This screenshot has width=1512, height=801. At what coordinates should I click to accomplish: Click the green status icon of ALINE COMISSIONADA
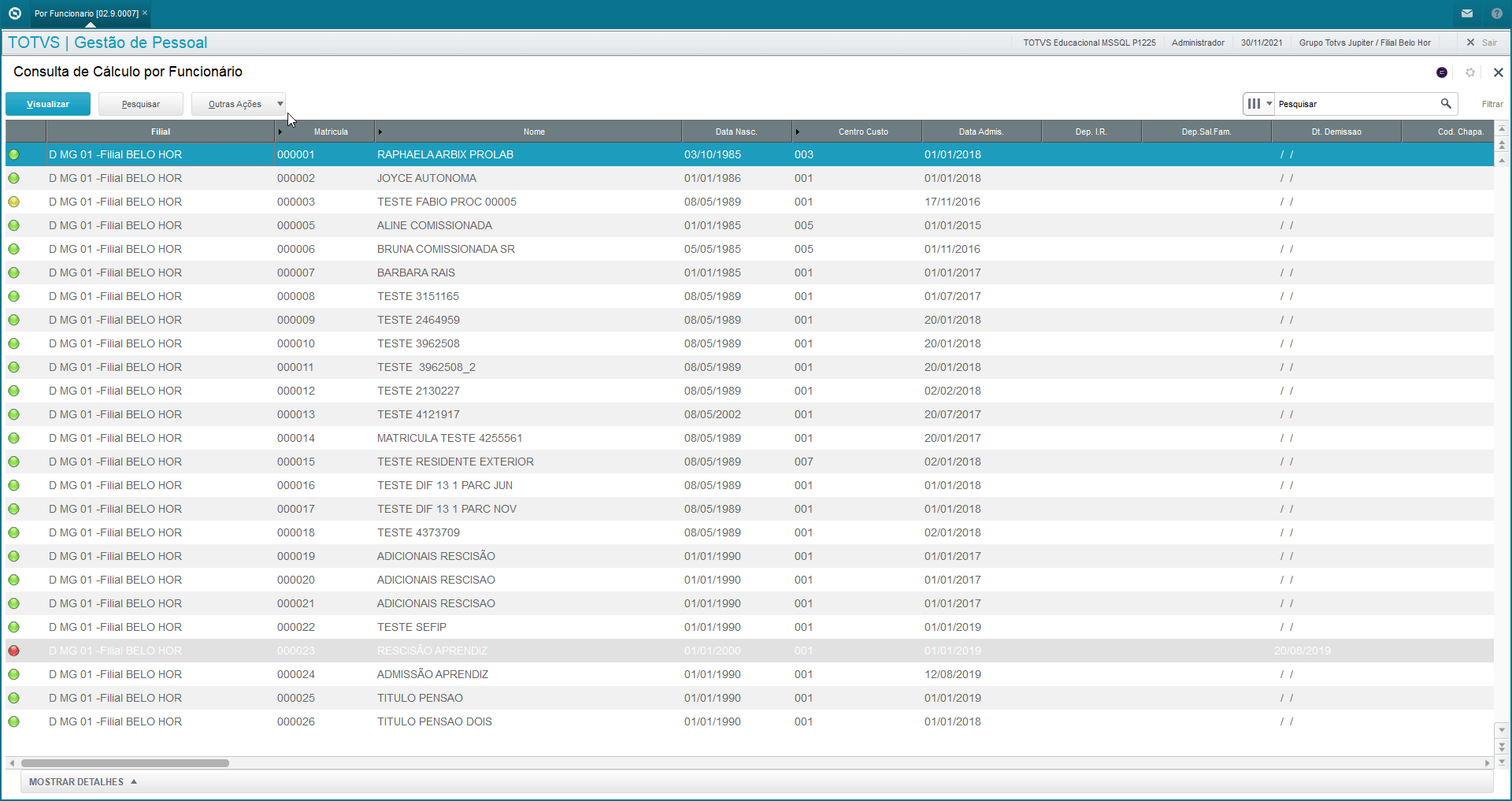click(13, 225)
